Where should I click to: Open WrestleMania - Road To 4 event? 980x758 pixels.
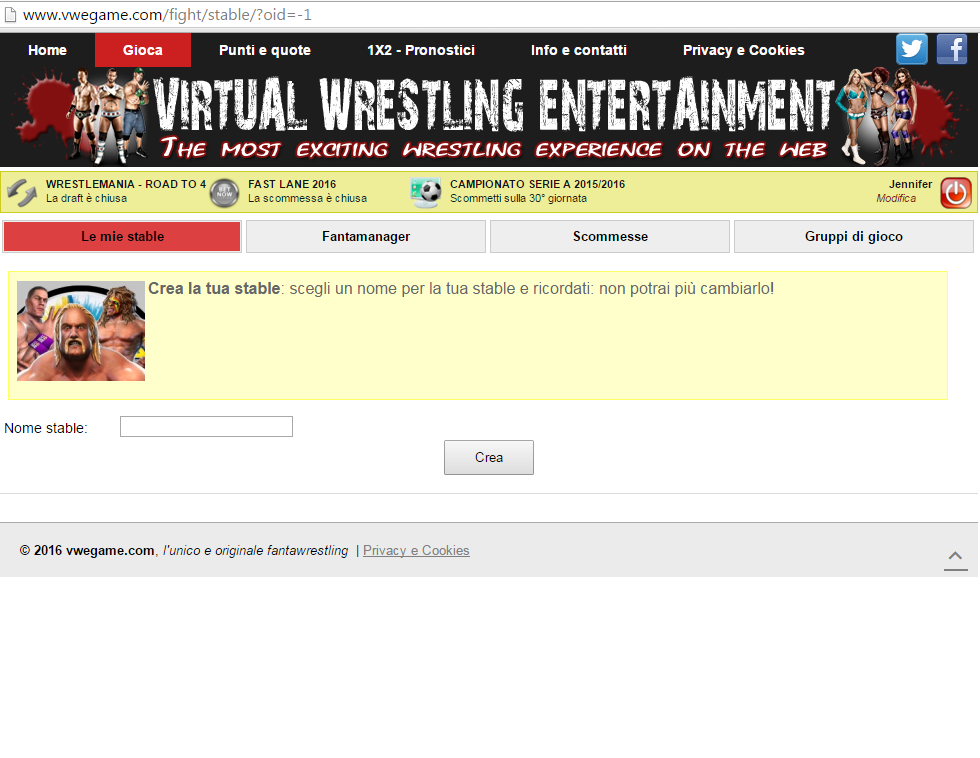tap(126, 184)
